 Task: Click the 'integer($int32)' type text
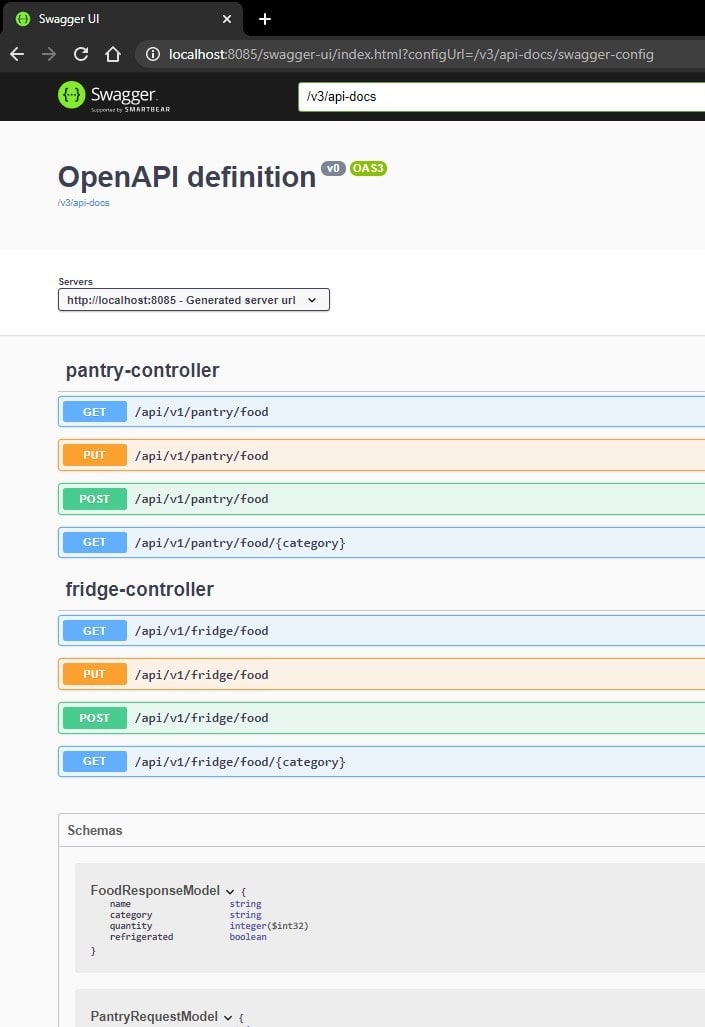point(269,926)
